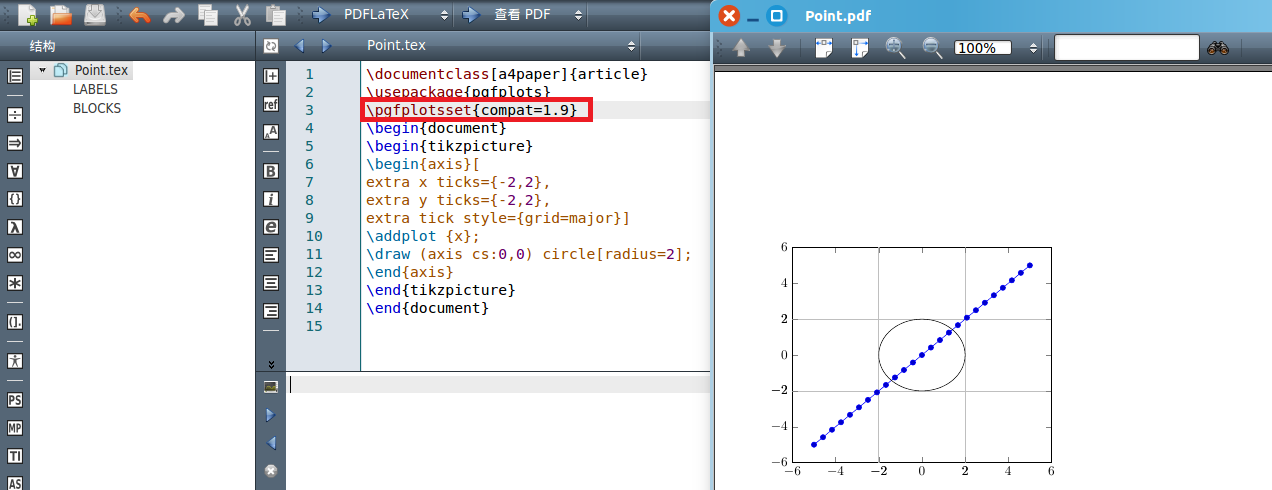The height and width of the screenshot is (490, 1272).
Task: Insert a reference using the ref icon
Action: 270,104
